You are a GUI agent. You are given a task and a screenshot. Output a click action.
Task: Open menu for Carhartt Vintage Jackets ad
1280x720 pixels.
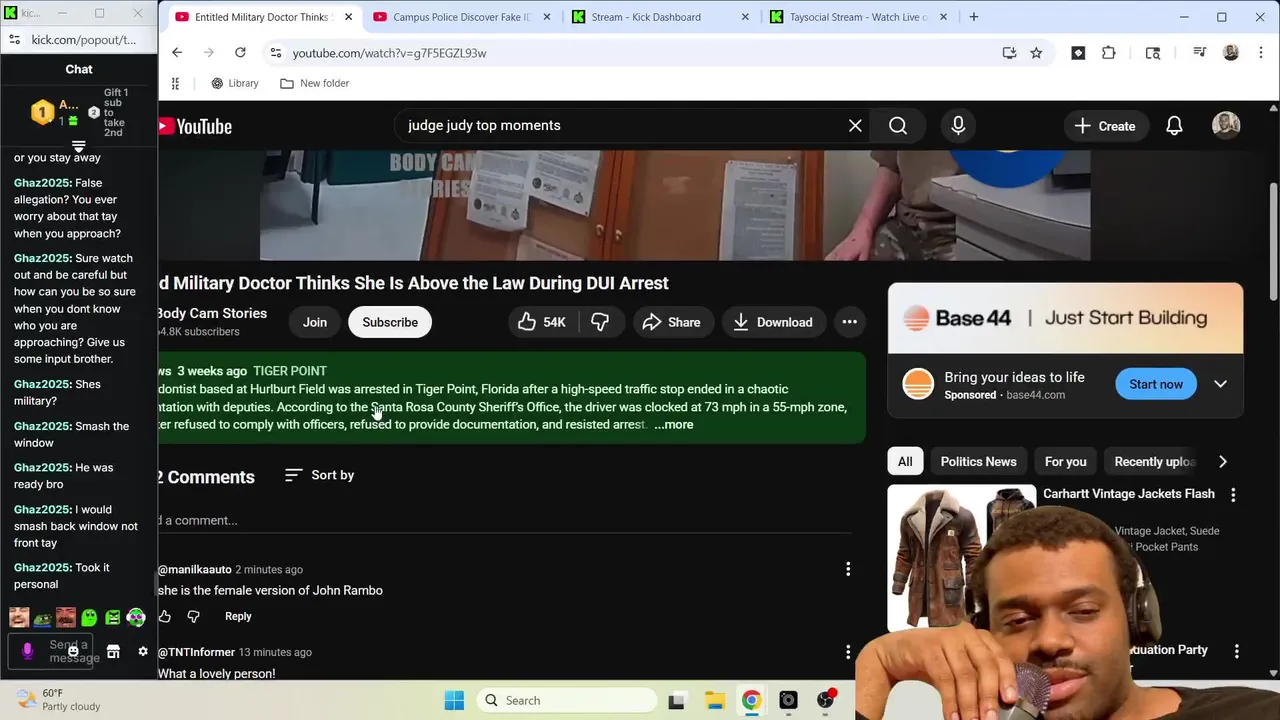(1233, 495)
